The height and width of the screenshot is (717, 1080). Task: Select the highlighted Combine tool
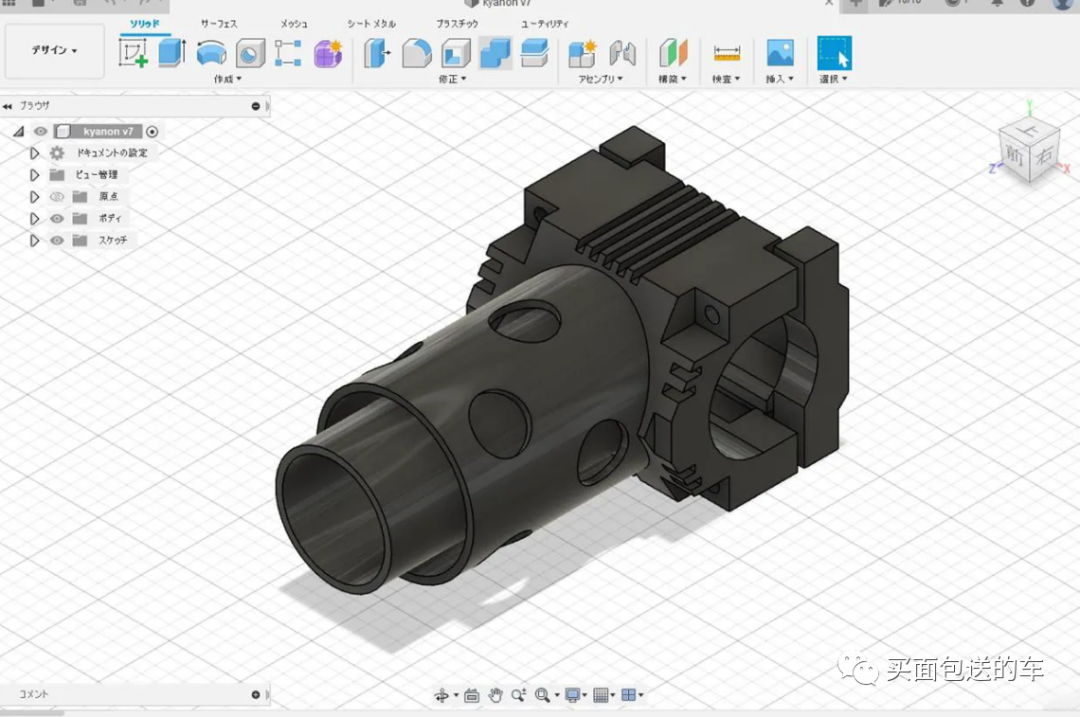[495, 53]
